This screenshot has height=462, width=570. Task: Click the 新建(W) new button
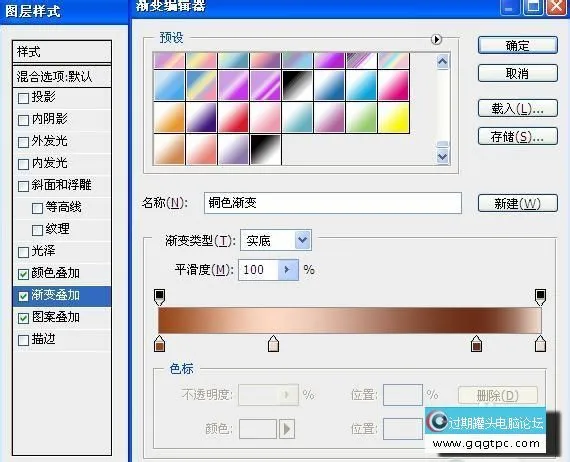click(518, 203)
